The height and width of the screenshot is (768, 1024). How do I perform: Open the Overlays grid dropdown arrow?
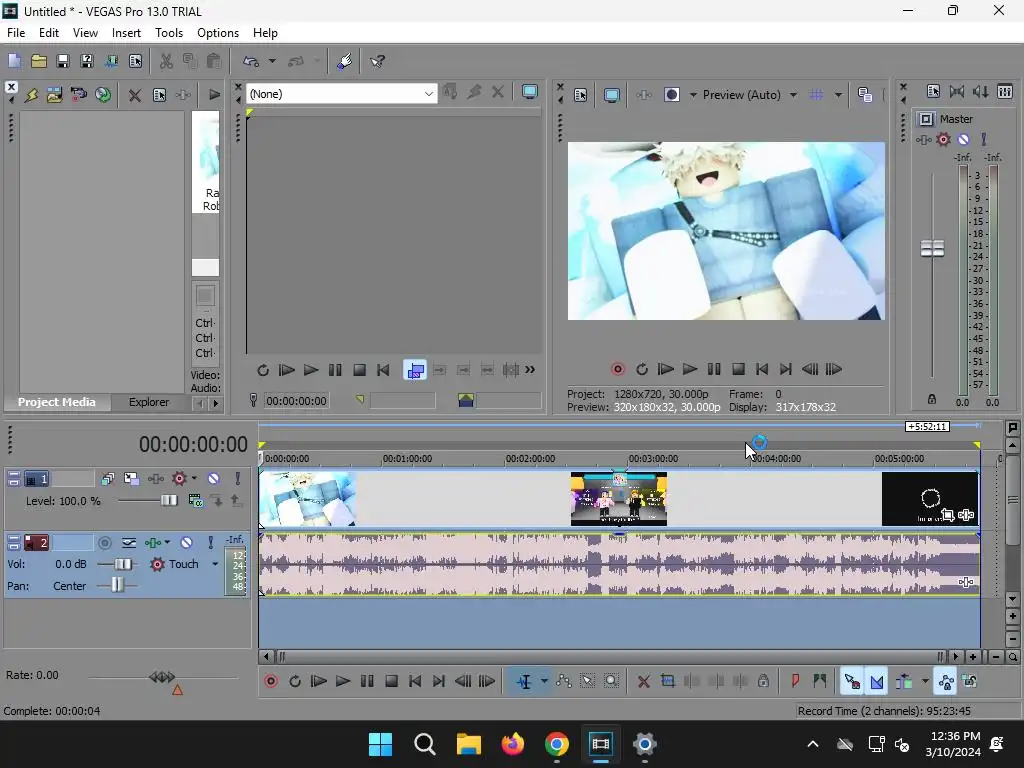(x=838, y=95)
